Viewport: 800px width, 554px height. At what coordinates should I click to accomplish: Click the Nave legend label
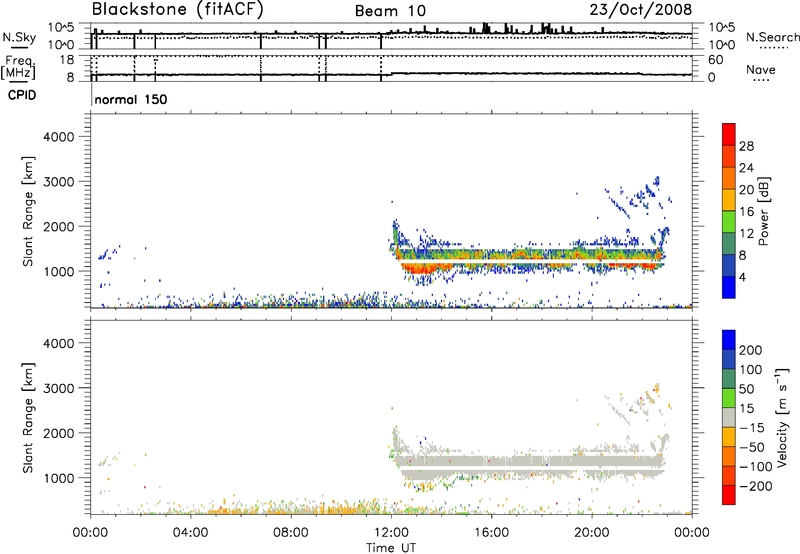[760, 69]
